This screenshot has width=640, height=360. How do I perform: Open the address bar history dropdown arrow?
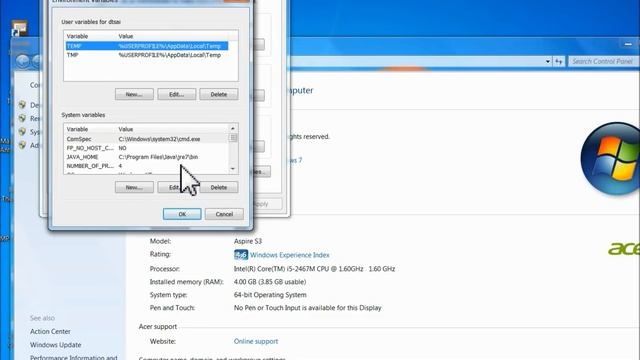548,62
